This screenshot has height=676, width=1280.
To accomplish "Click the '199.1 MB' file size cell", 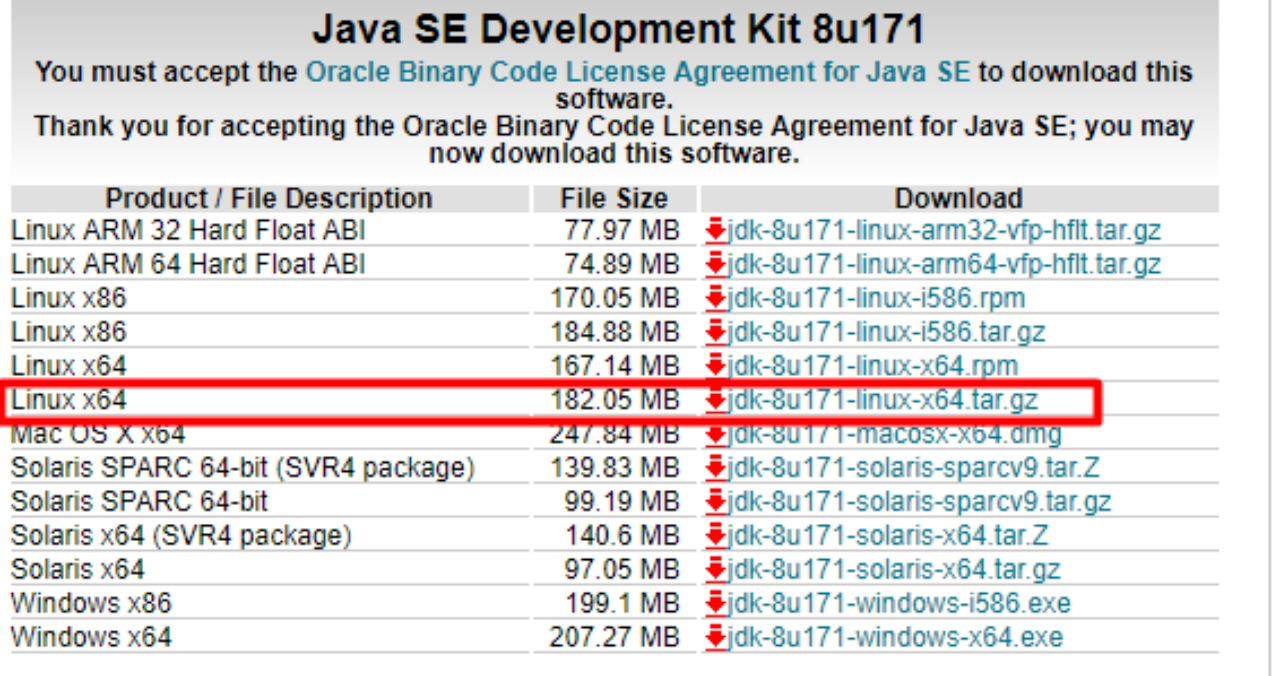I will [622, 604].
